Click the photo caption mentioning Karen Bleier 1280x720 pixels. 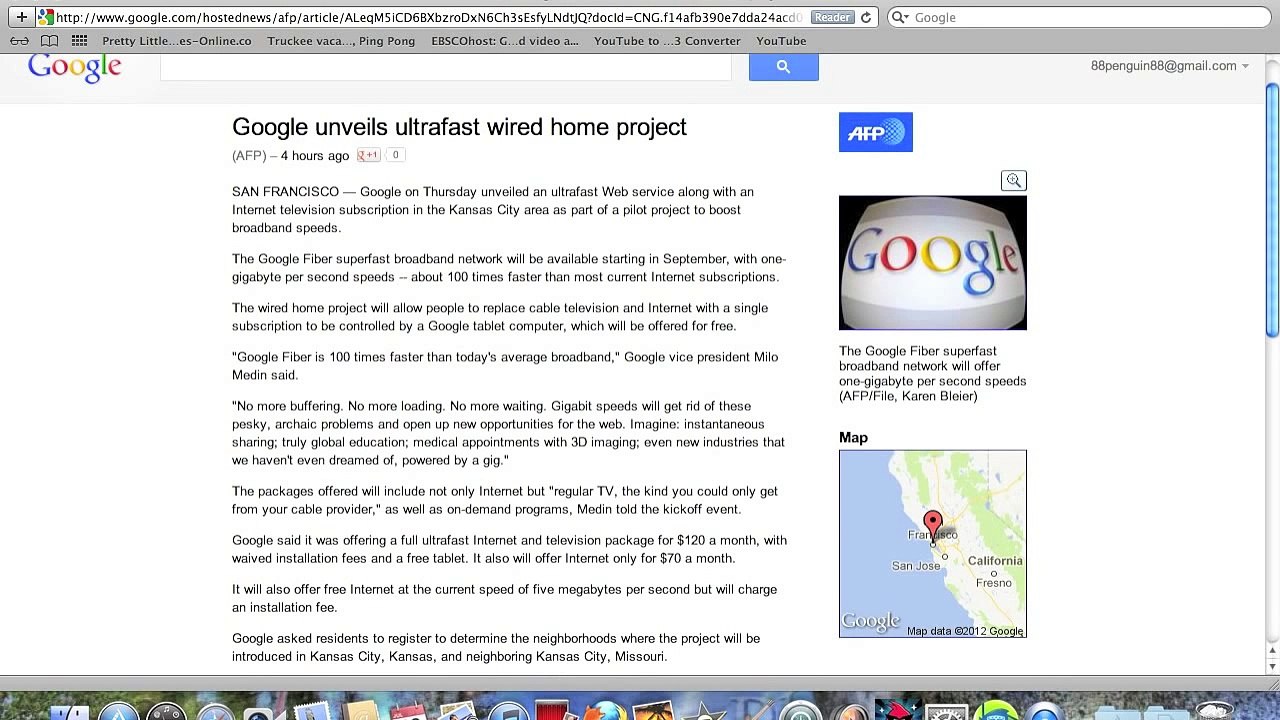(933, 374)
